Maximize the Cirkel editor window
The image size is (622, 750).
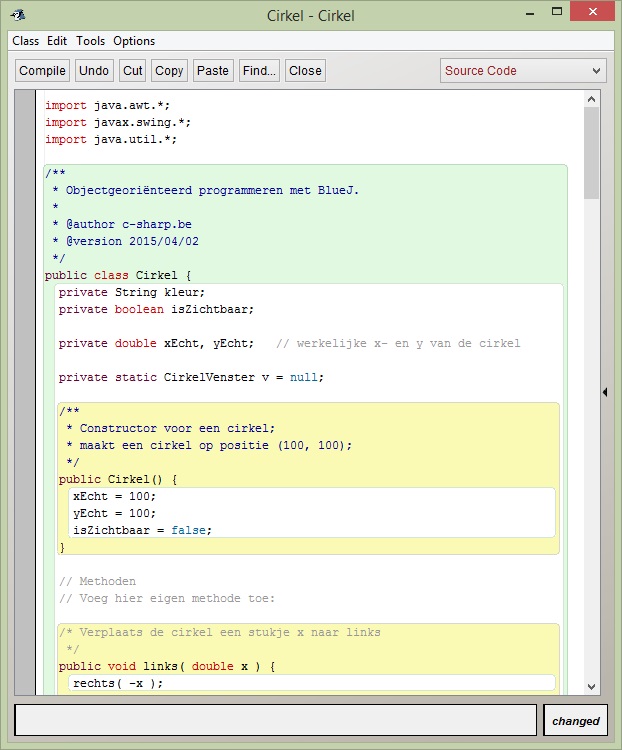pyautogui.click(x=556, y=11)
